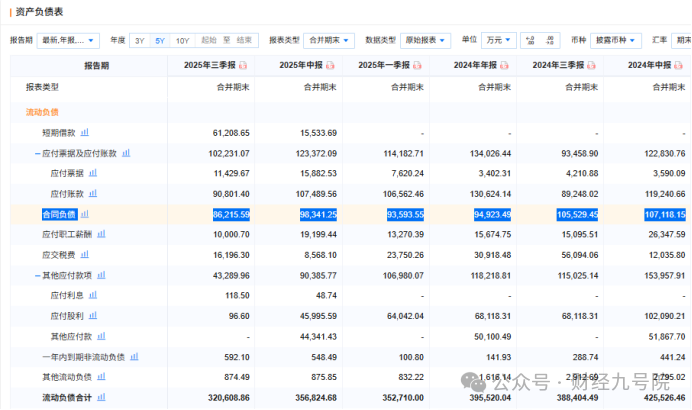
Task: Click the 应付利息 value 118.50
Action: tap(237, 296)
